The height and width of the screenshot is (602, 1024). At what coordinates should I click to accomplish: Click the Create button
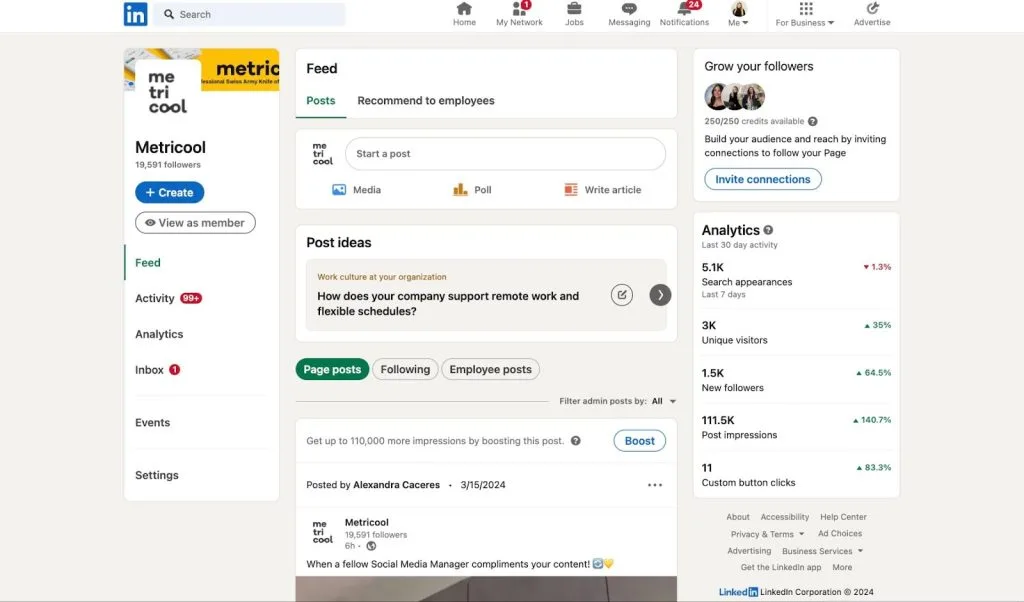[x=170, y=193]
